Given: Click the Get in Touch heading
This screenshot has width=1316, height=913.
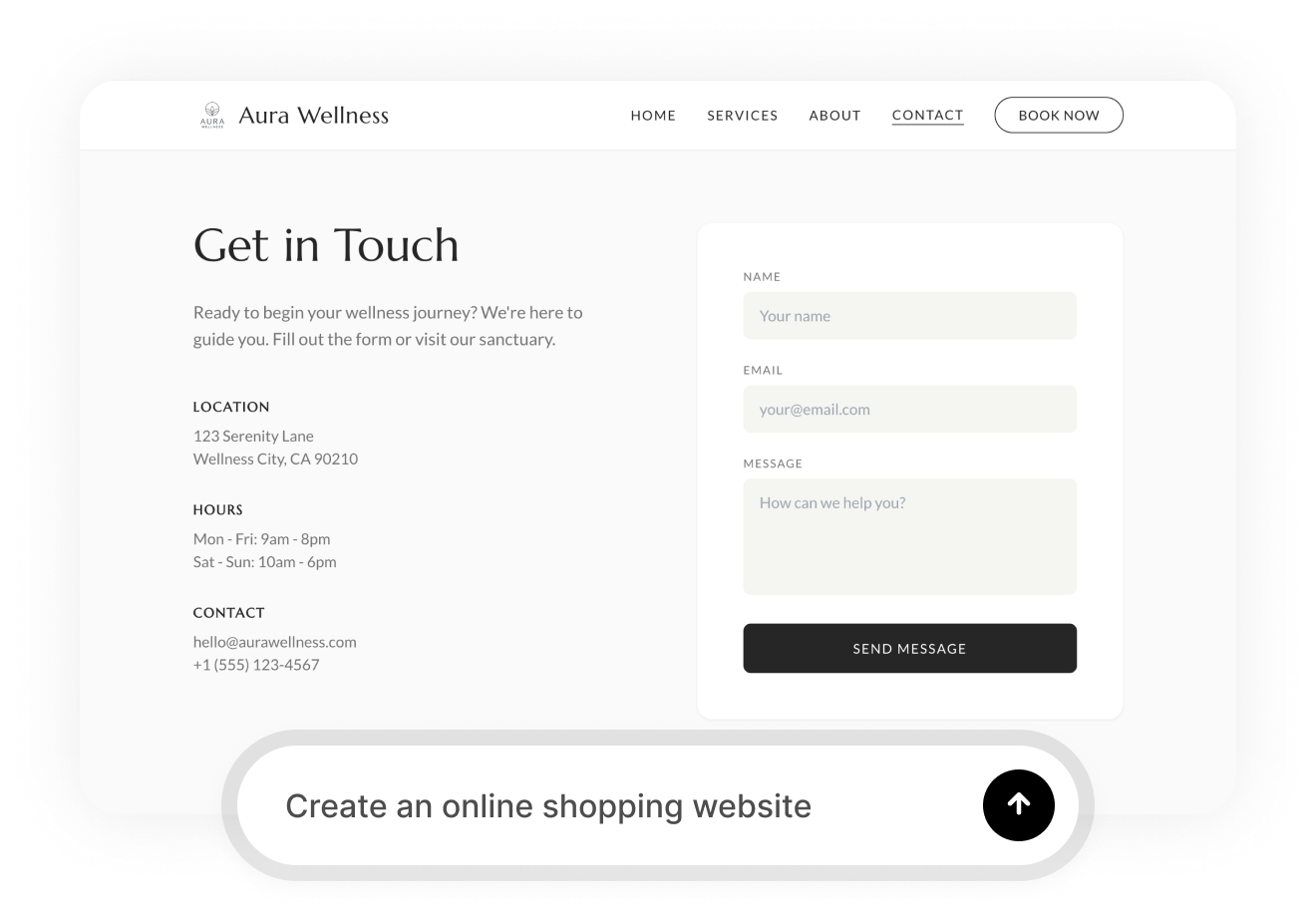Looking at the screenshot, I should coord(326,245).
